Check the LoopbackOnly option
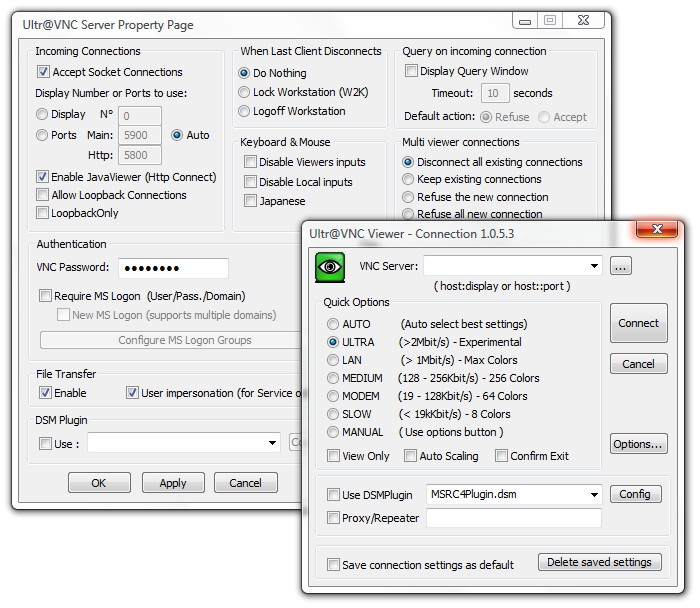 coord(42,213)
